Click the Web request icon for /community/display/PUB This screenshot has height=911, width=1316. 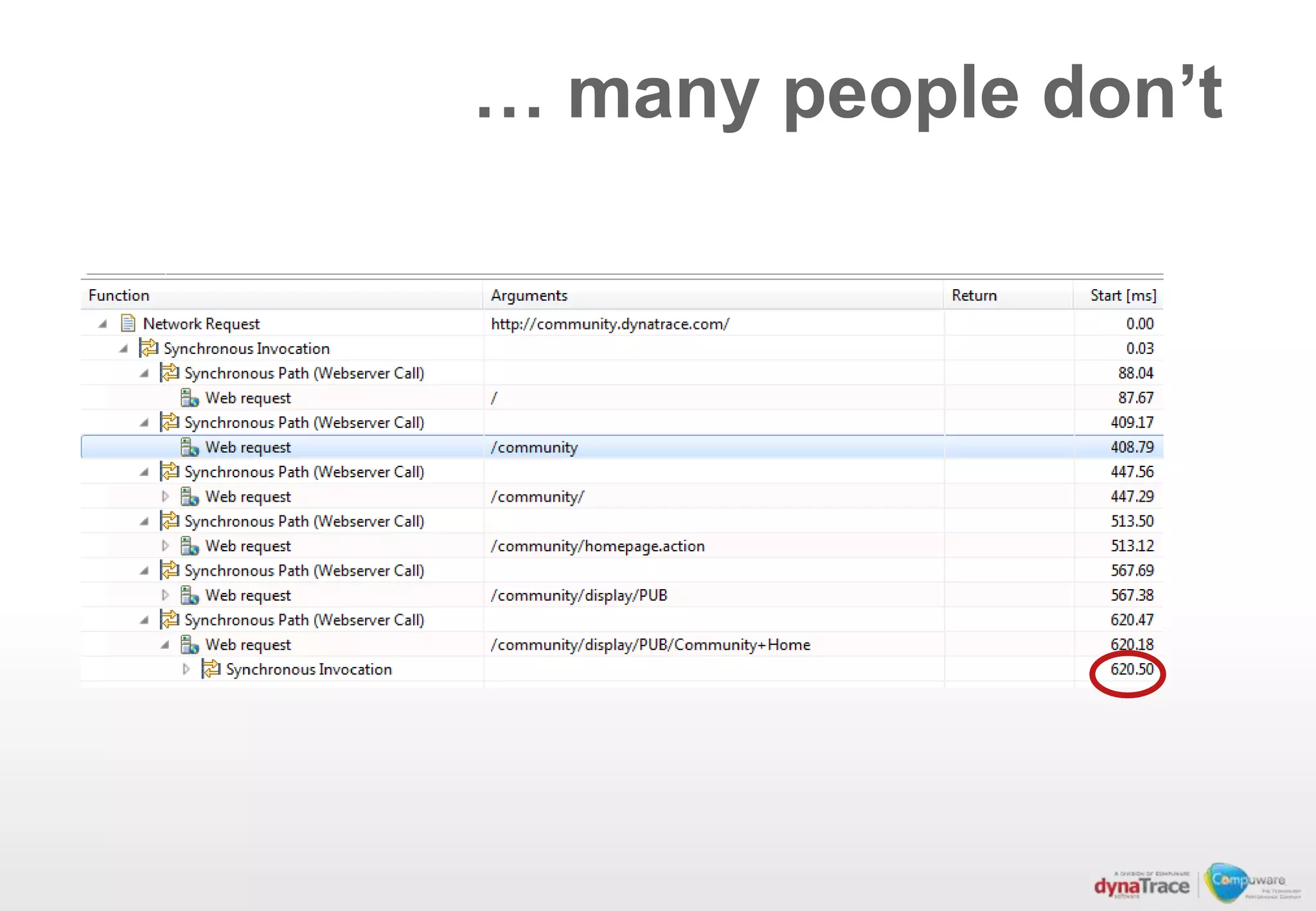[x=190, y=596]
